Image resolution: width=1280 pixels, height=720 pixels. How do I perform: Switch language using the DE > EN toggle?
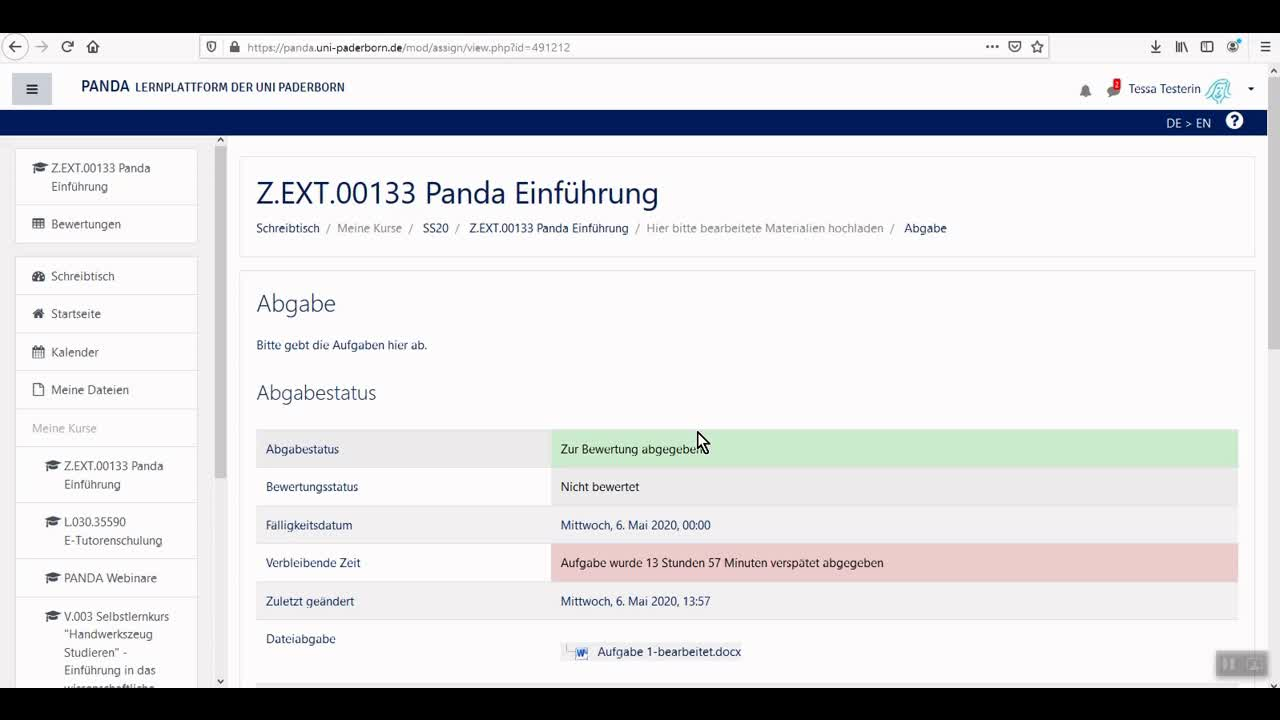(1188, 122)
